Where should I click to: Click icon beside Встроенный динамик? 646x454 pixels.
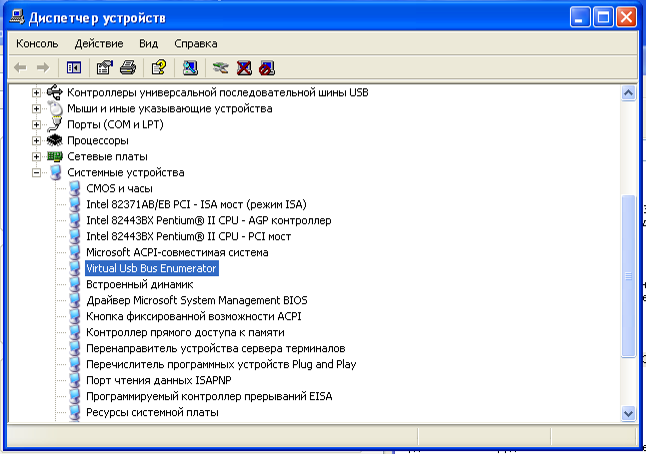pyautogui.click(x=75, y=284)
